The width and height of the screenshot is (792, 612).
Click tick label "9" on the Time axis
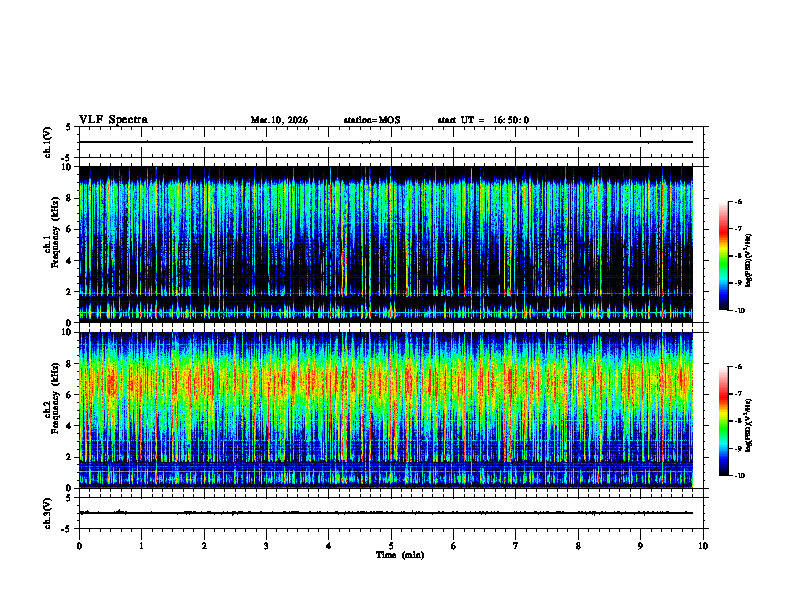tap(640, 546)
